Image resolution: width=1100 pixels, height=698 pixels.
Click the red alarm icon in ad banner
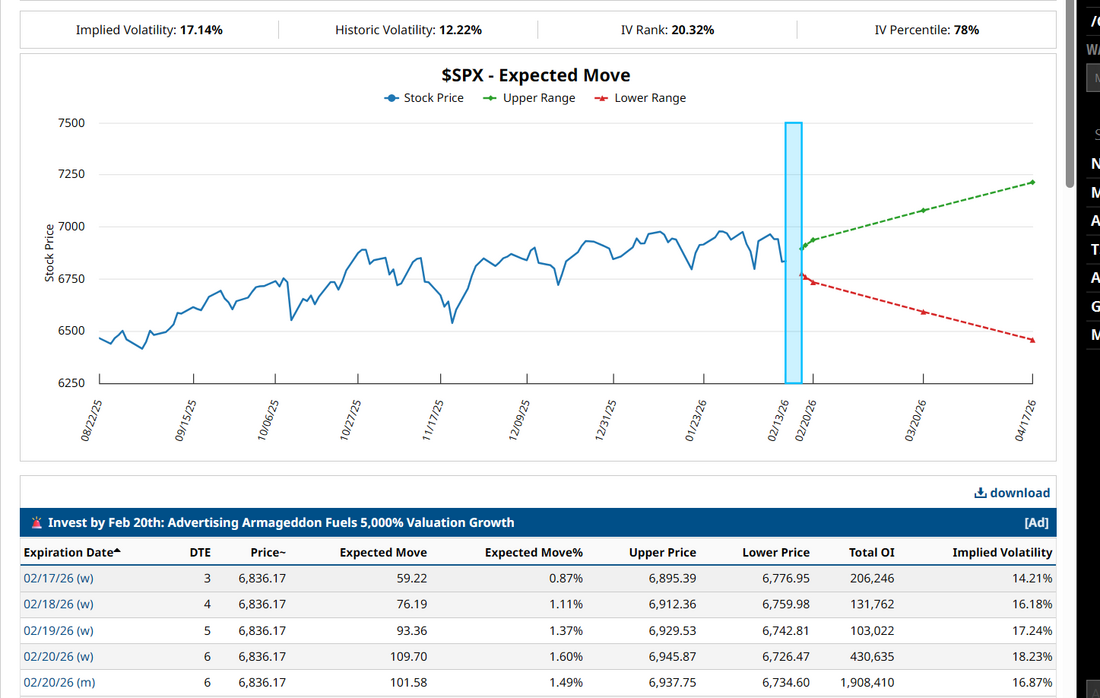pos(37,522)
